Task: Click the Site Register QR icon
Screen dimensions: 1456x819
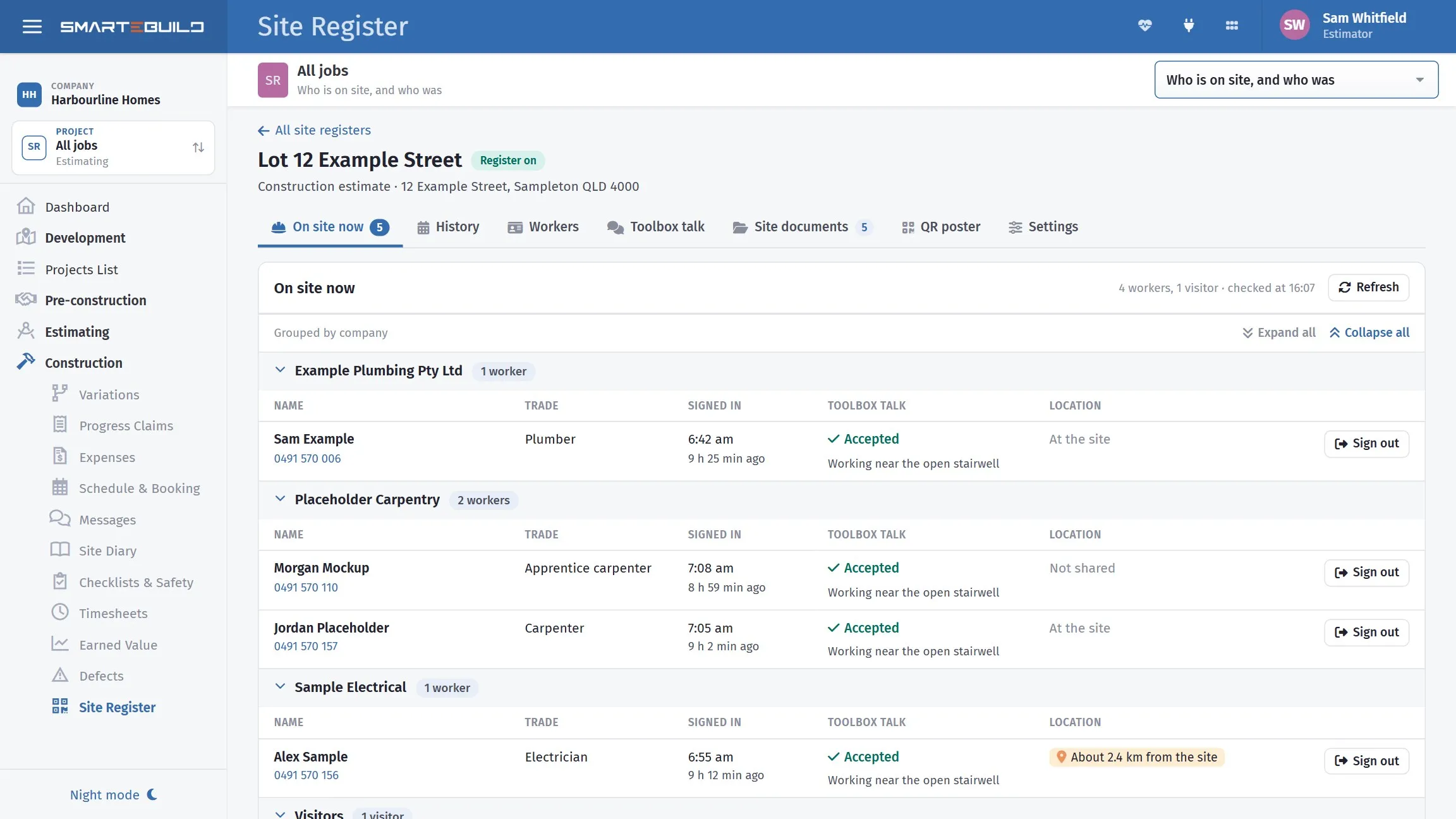Action: (x=59, y=707)
